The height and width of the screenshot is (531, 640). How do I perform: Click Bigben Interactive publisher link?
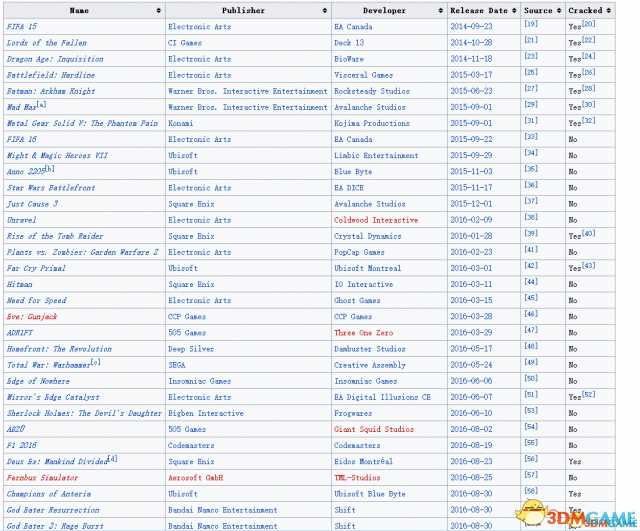tap(205, 412)
